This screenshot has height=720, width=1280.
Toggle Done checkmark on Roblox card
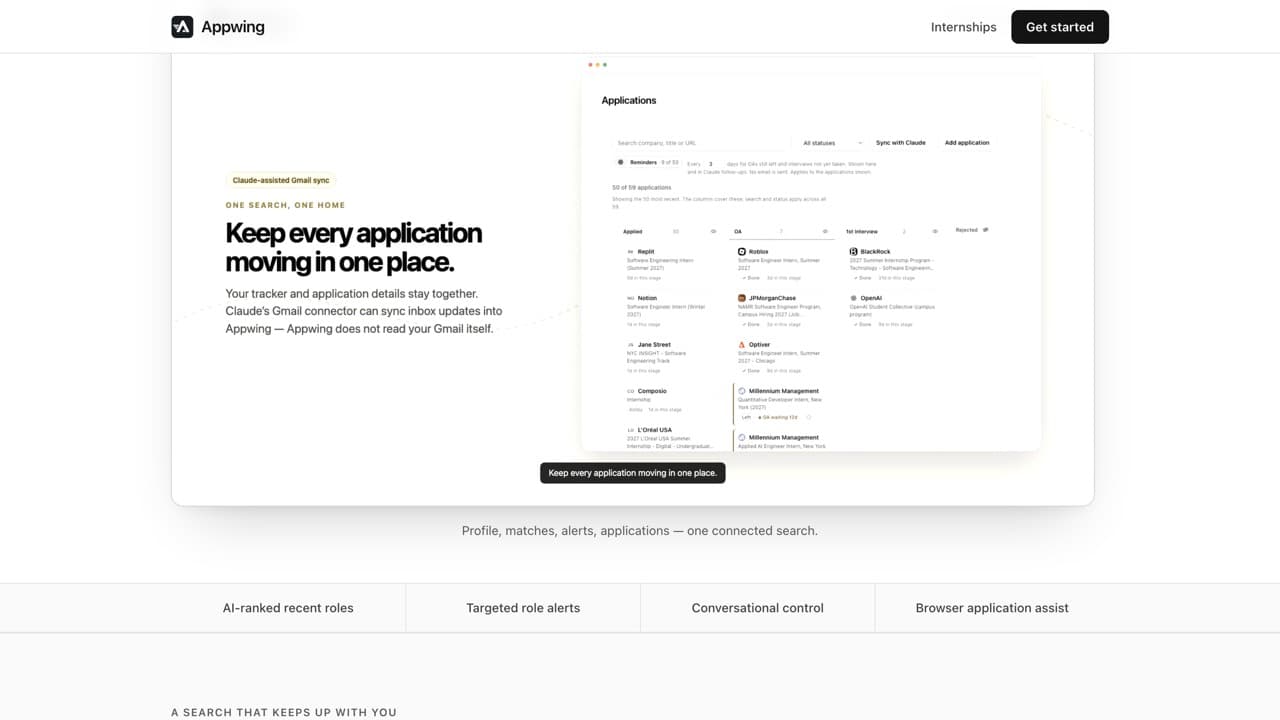pyautogui.click(x=750, y=278)
